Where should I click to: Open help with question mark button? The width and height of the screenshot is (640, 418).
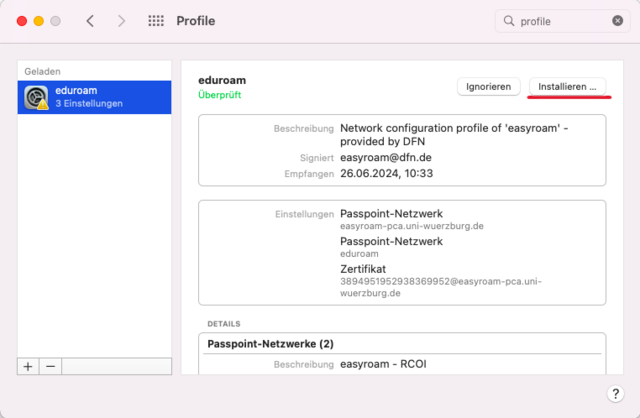coord(615,394)
